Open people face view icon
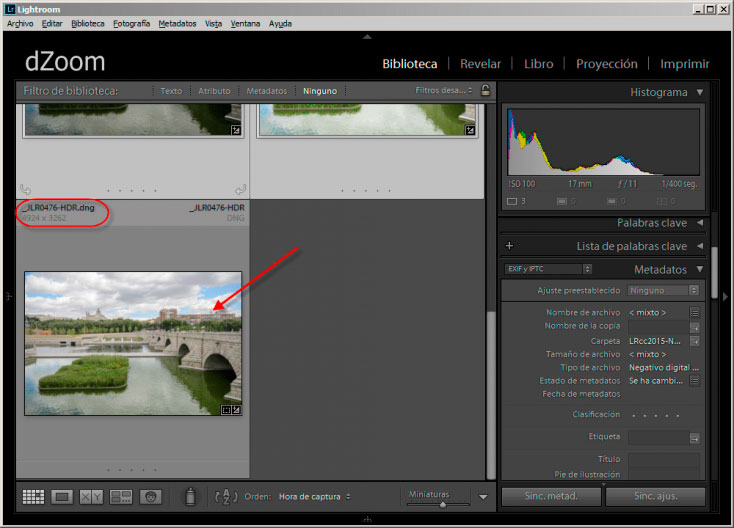Viewport: 734px width, 528px height. (150, 497)
